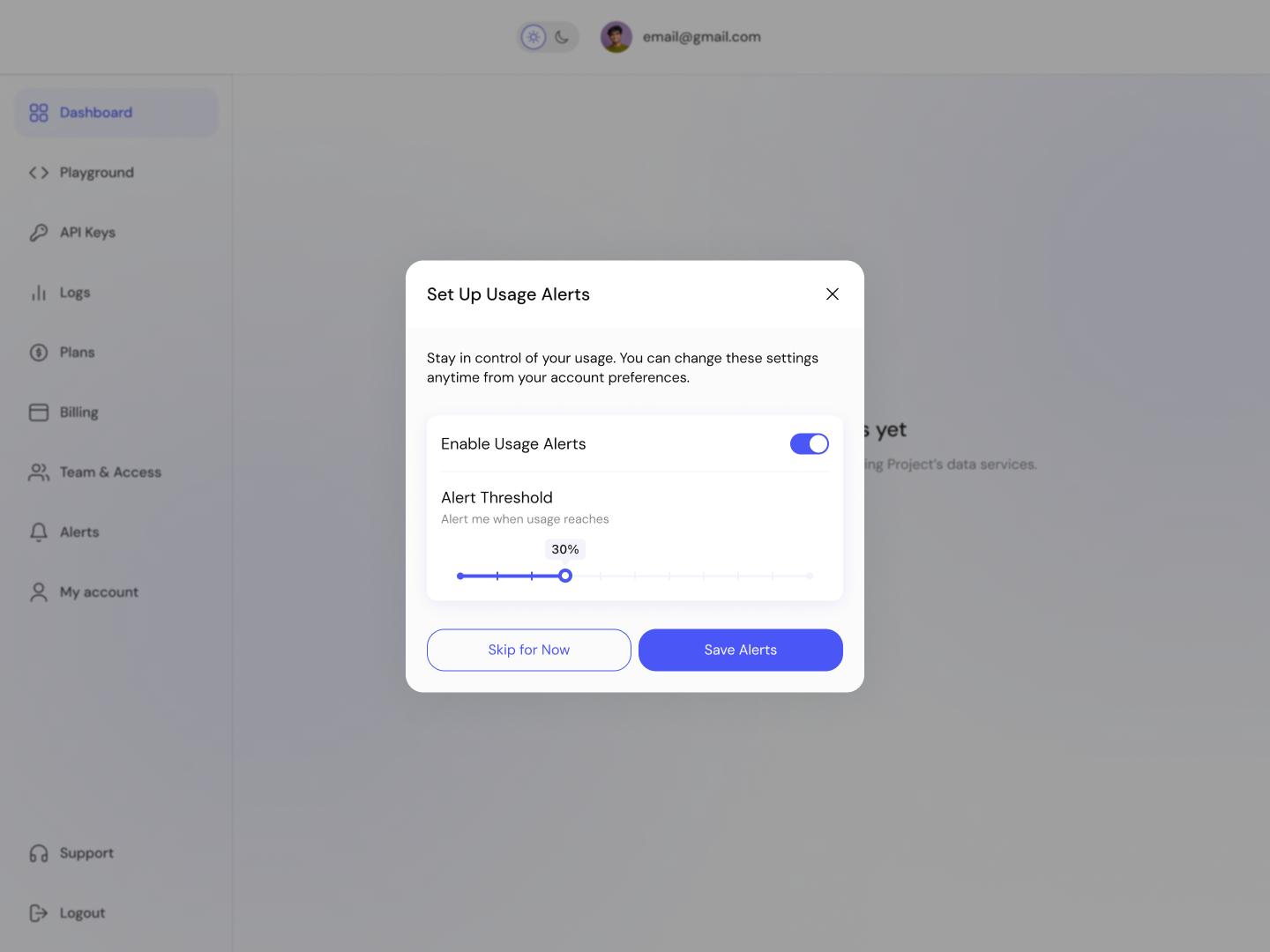Screen dimensions: 1270x952
Task: Switch to dark mode with the moon toggle
Action: pyautogui.click(x=562, y=36)
